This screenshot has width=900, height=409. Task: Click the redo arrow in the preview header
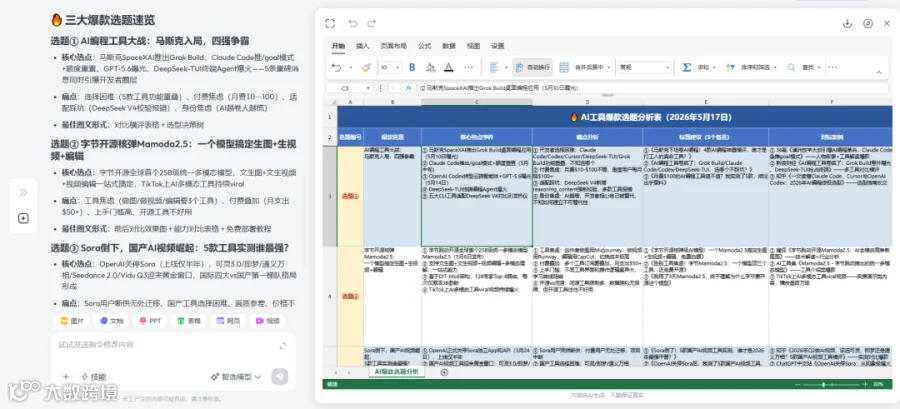pos(372,24)
